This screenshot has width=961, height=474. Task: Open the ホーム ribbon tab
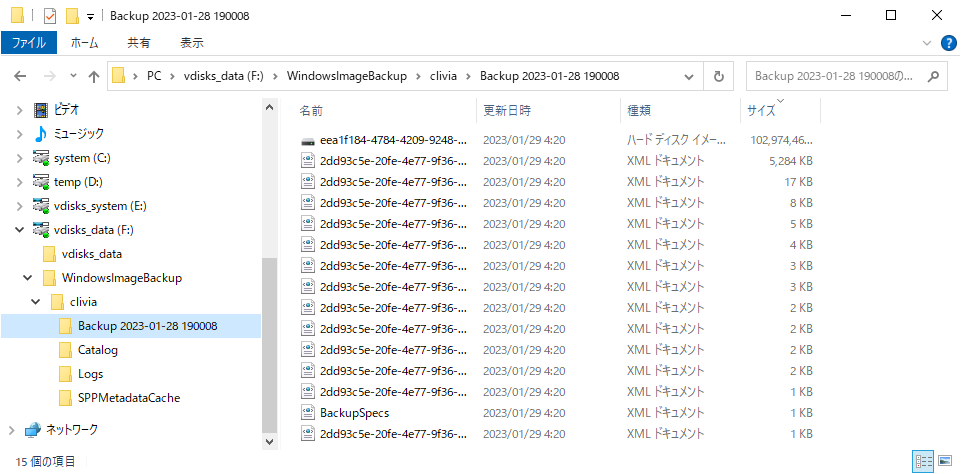point(85,43)
